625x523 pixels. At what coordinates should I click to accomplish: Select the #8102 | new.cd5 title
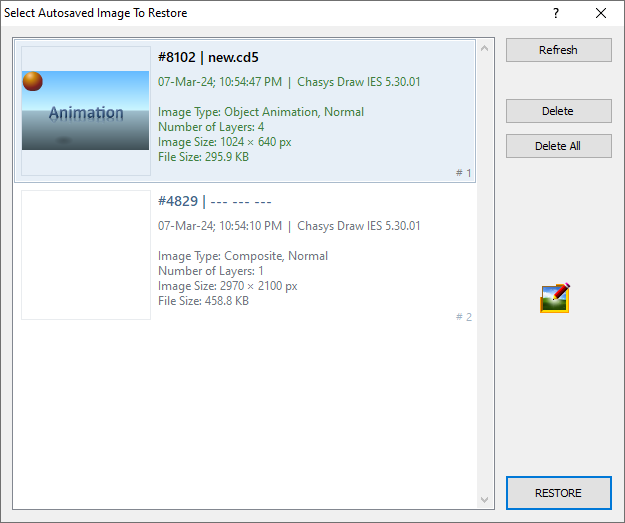pos(208,57)
